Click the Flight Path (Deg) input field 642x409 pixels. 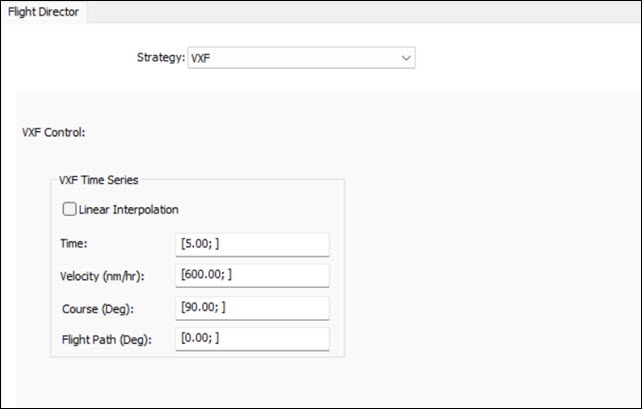pyautogui.click(x=252, y=339)
